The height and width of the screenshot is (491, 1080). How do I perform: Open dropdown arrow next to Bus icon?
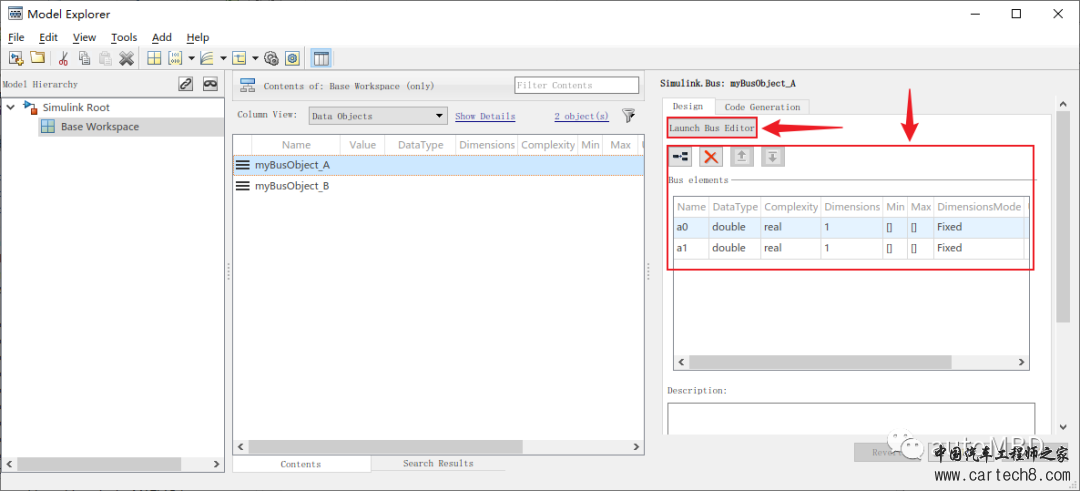click(255, 59)
